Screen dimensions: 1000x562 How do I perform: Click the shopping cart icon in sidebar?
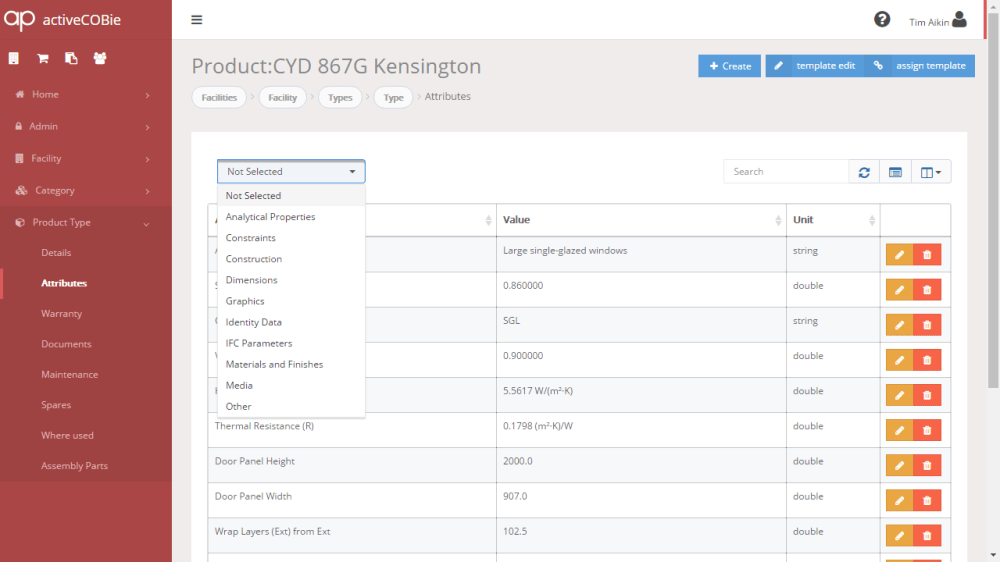43,58
